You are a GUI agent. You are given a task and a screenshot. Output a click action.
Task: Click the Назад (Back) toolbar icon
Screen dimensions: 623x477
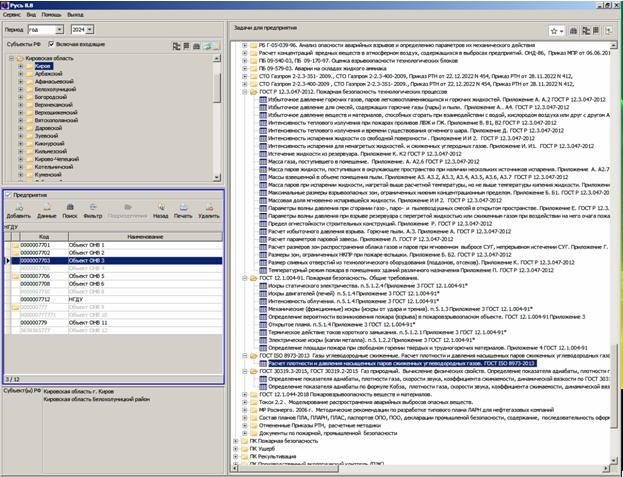click(x=160, y=208)
